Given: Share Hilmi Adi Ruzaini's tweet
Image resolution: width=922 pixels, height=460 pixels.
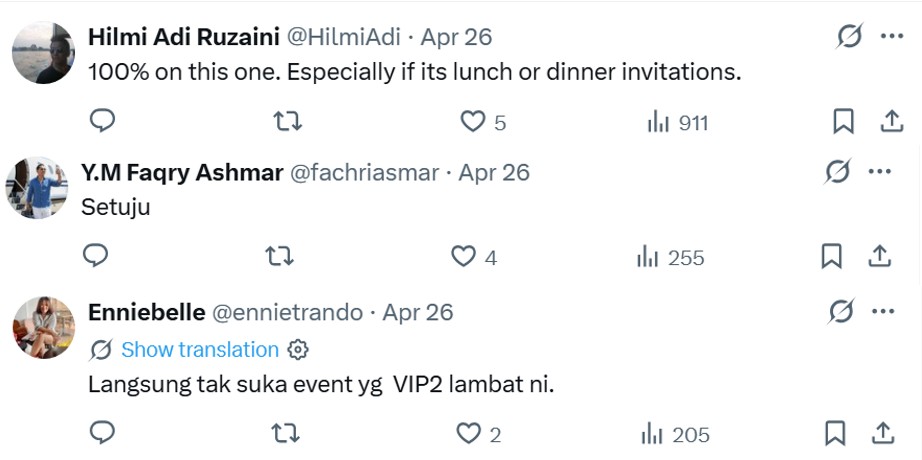Looking at the screenshot, I should pyautogui.click(x=891, y=122).
